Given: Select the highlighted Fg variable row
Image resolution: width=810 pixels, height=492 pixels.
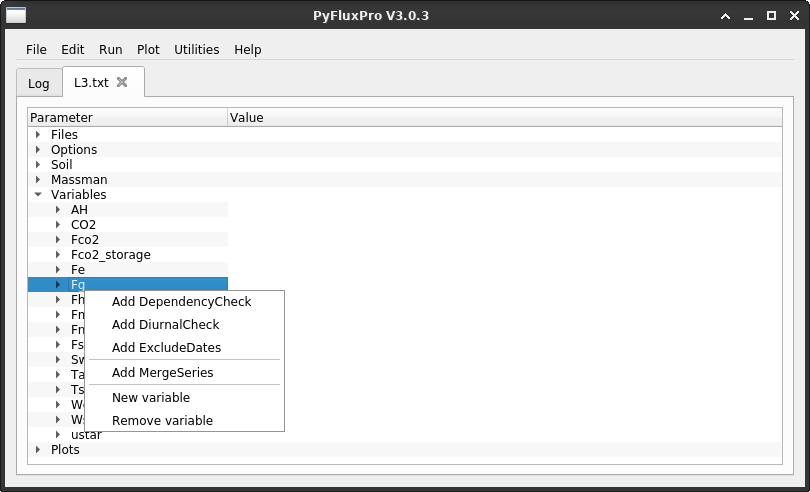Looking at the screenshot, I should coord(128,284).
